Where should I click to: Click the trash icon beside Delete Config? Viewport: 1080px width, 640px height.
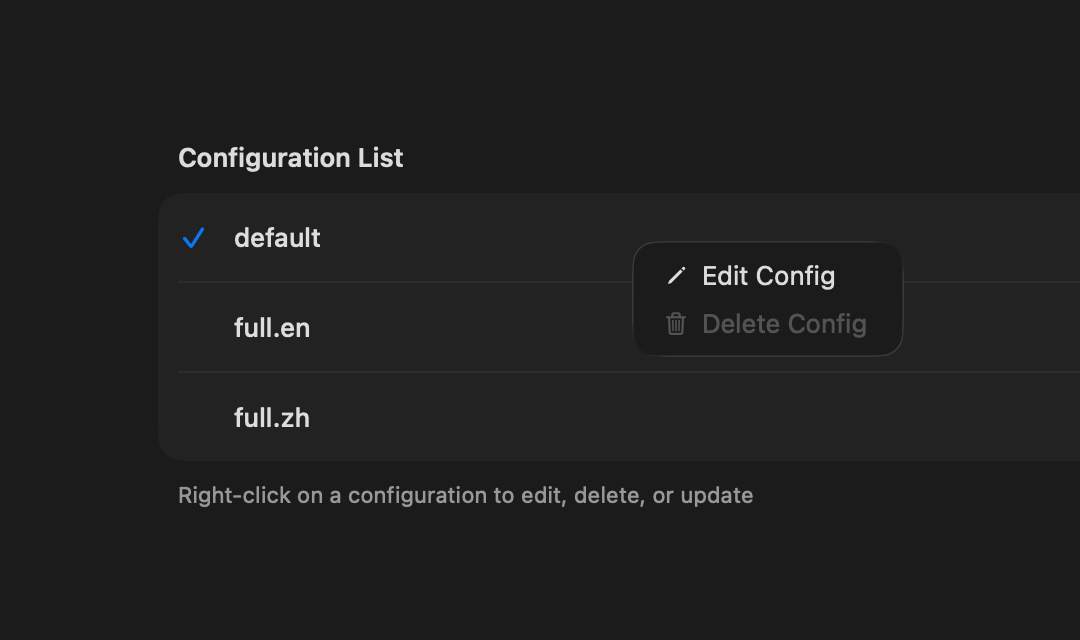(x=676, y=324)
